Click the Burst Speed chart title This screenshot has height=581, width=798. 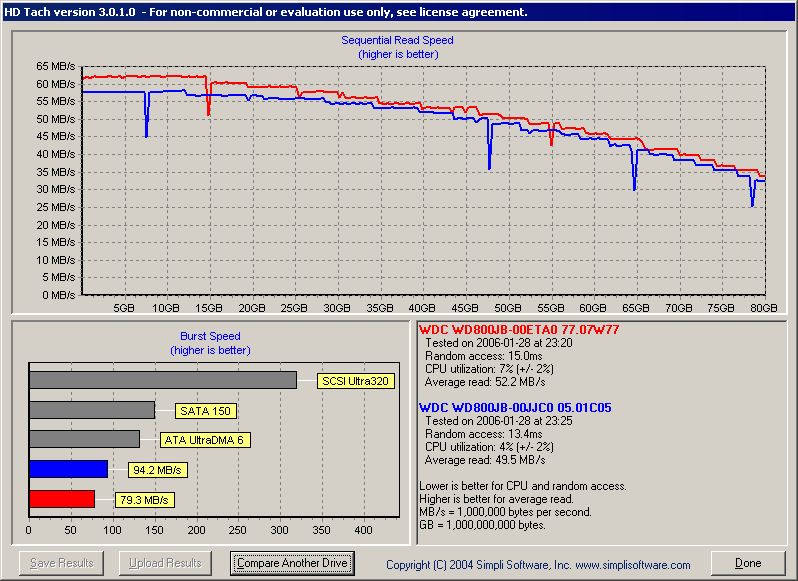210,337
